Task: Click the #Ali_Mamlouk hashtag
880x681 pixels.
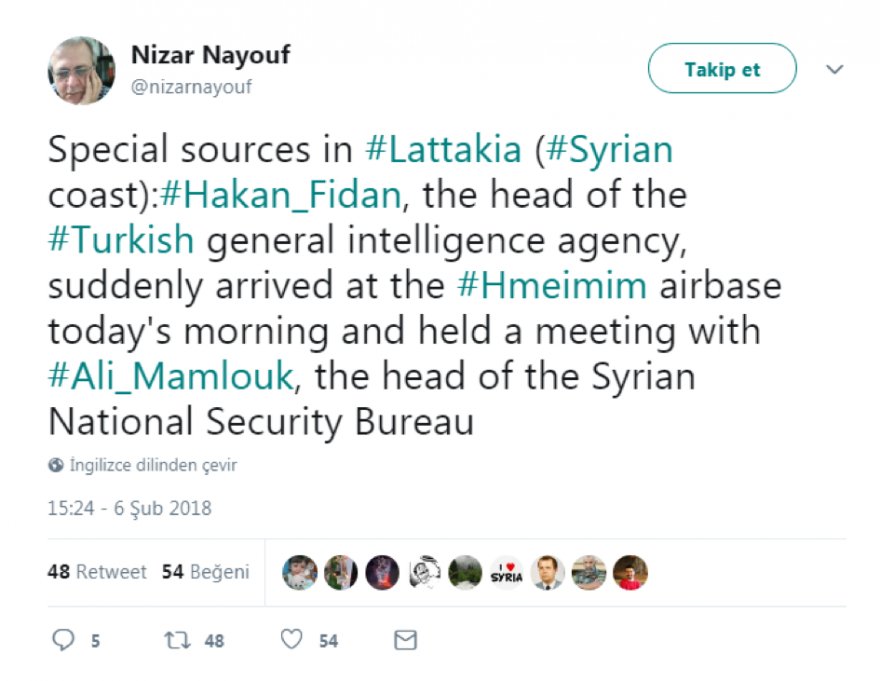Action: [x=171, y=376]
